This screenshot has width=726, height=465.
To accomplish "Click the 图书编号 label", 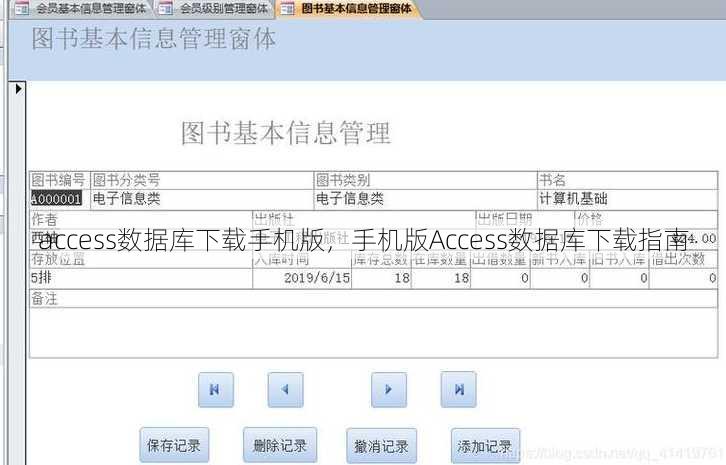I will [x=58, y=180].
